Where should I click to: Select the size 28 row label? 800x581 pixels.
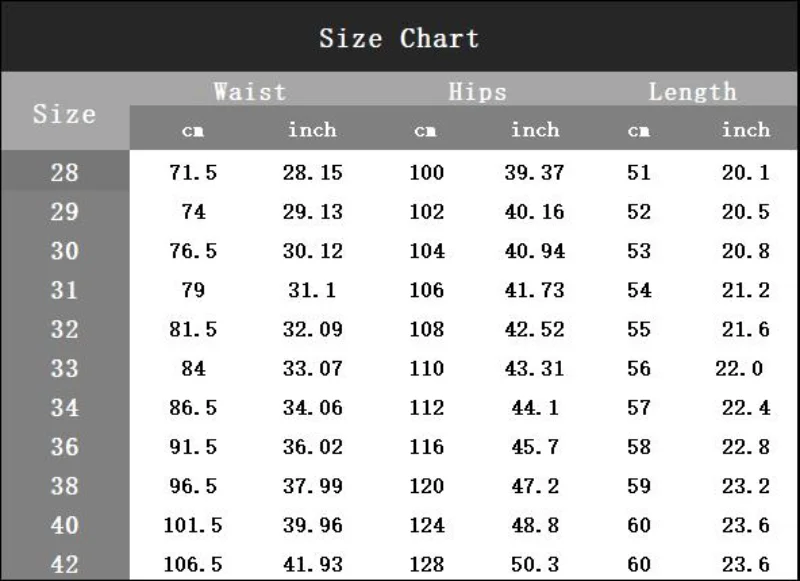[64, 172]
